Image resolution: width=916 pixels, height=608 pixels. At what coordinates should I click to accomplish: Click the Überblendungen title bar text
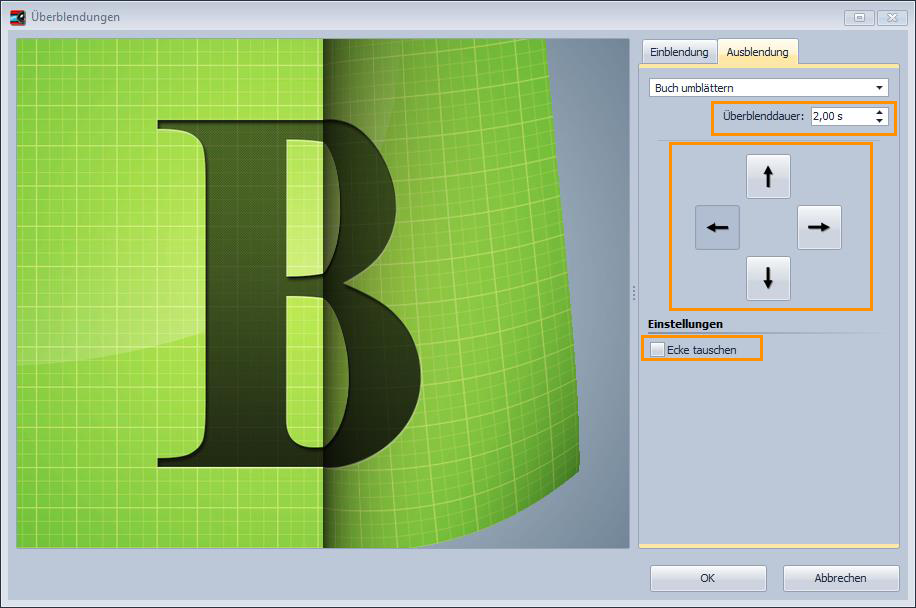pyautogui.click(x=76, y=17)
